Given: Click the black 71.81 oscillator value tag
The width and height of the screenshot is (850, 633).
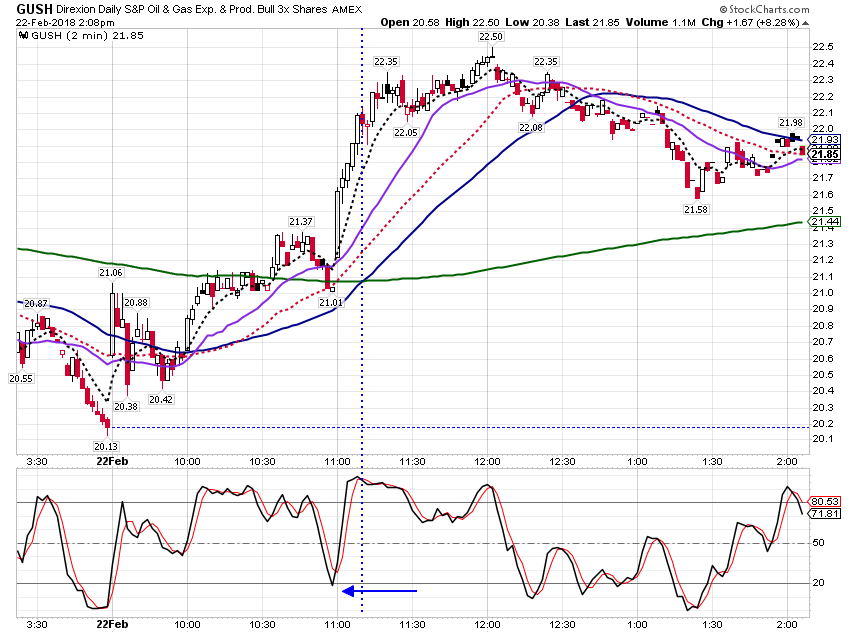Looking at the screenshot, I should [x=825, y=513].
